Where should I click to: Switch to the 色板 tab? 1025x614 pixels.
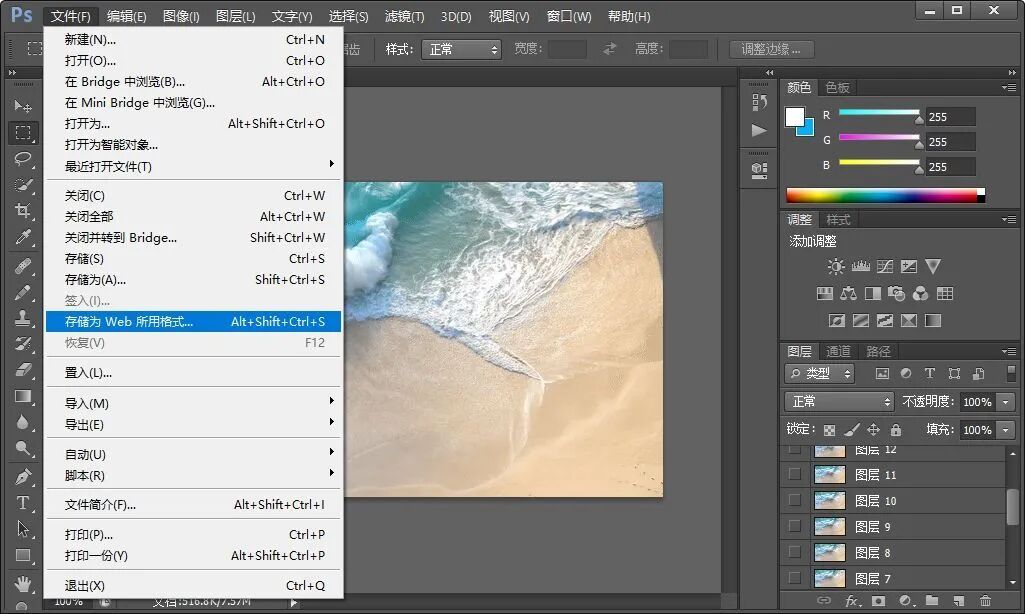pyautogui.click(x=837, y=88)
